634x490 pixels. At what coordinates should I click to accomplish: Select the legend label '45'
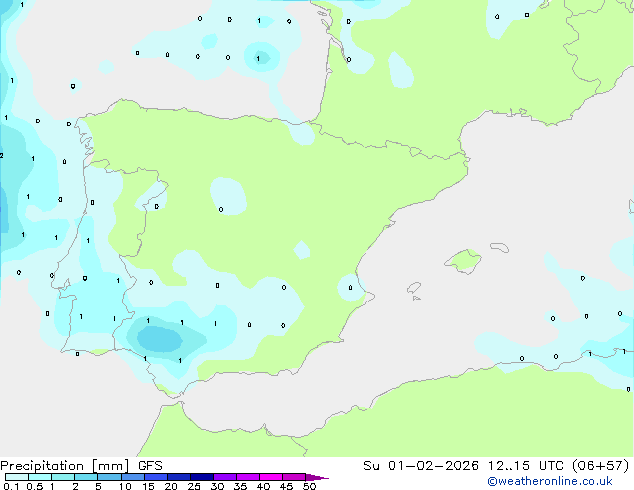click(286, 486)
